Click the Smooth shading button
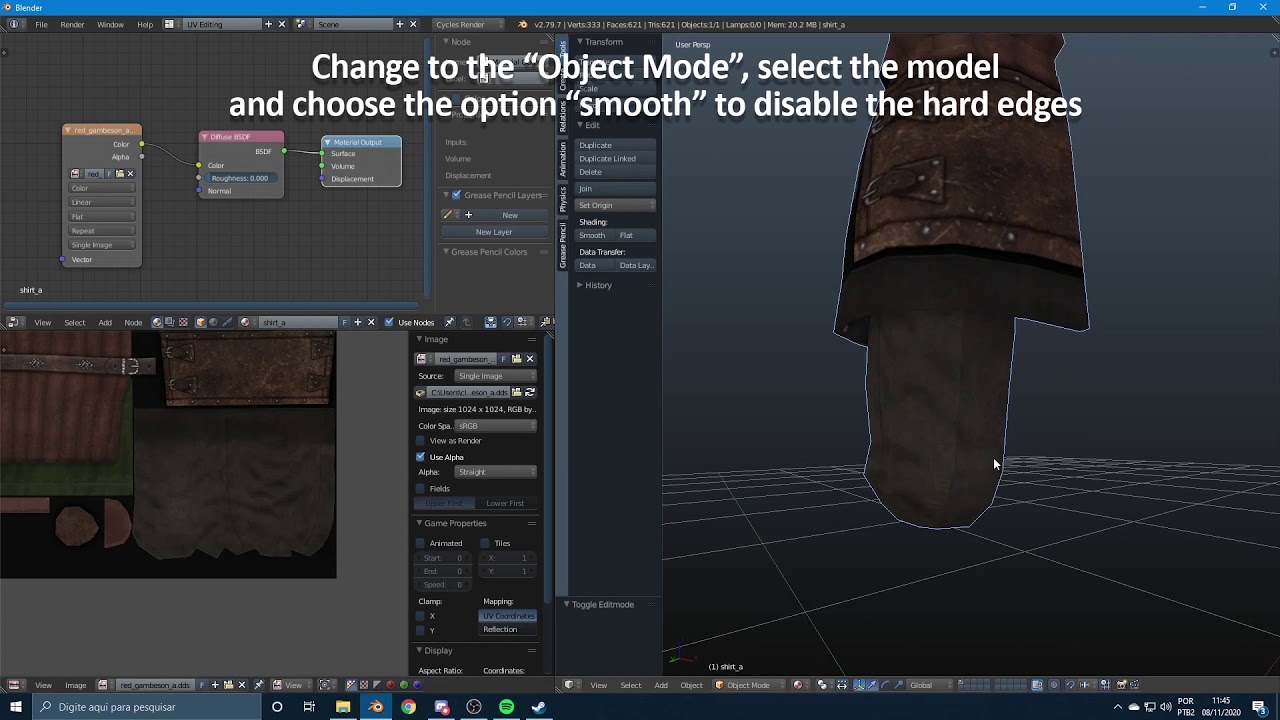This screenshot has width=1280, height=720. 595,235
